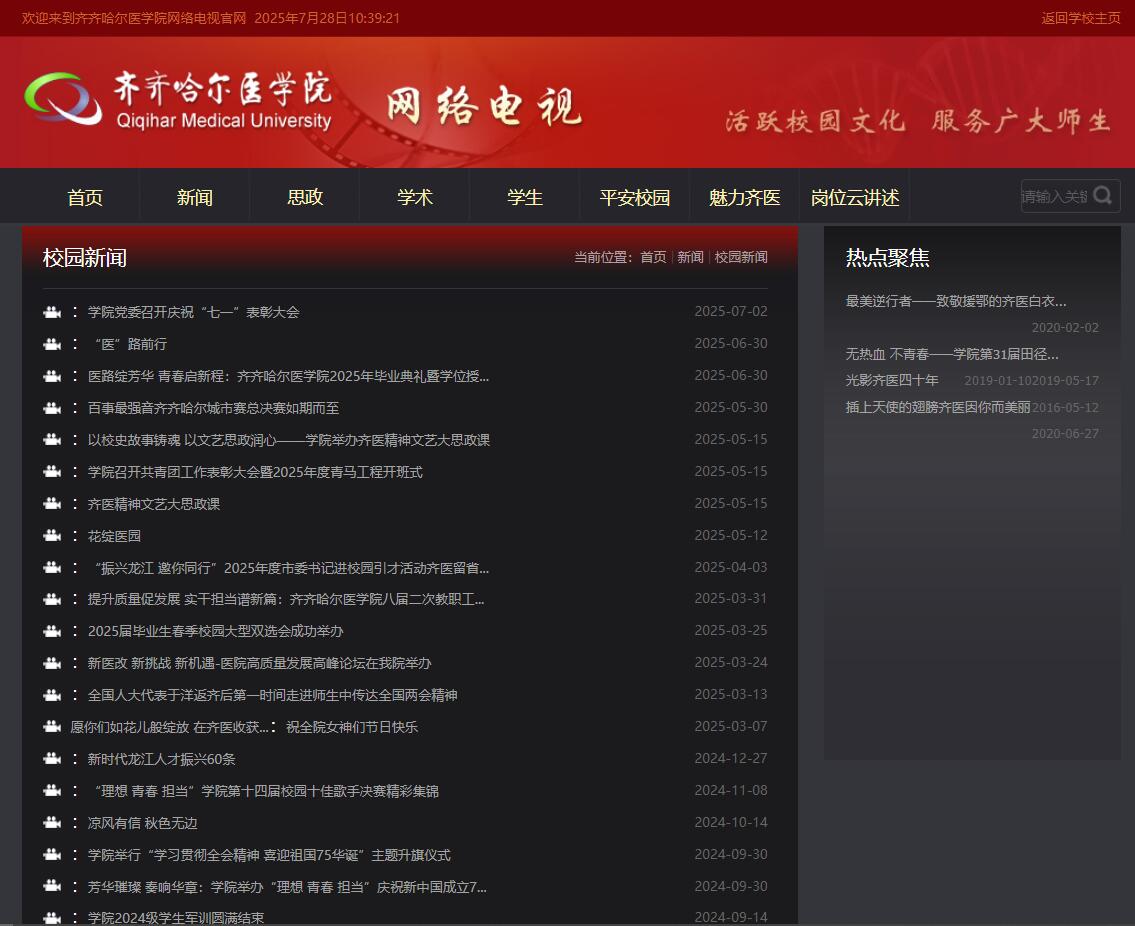
Task: Click video icon beside "医"路前行 entry
Action: (x=52, y=343)
